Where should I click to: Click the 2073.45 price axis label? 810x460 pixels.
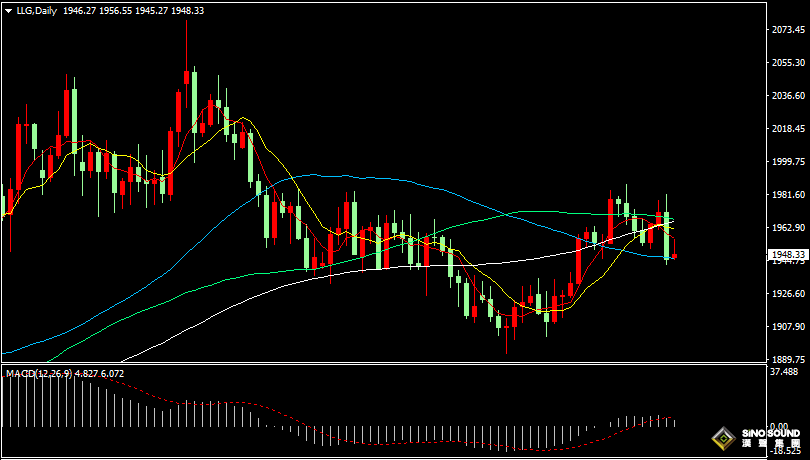pyautogui.click(x=788, y=30)
